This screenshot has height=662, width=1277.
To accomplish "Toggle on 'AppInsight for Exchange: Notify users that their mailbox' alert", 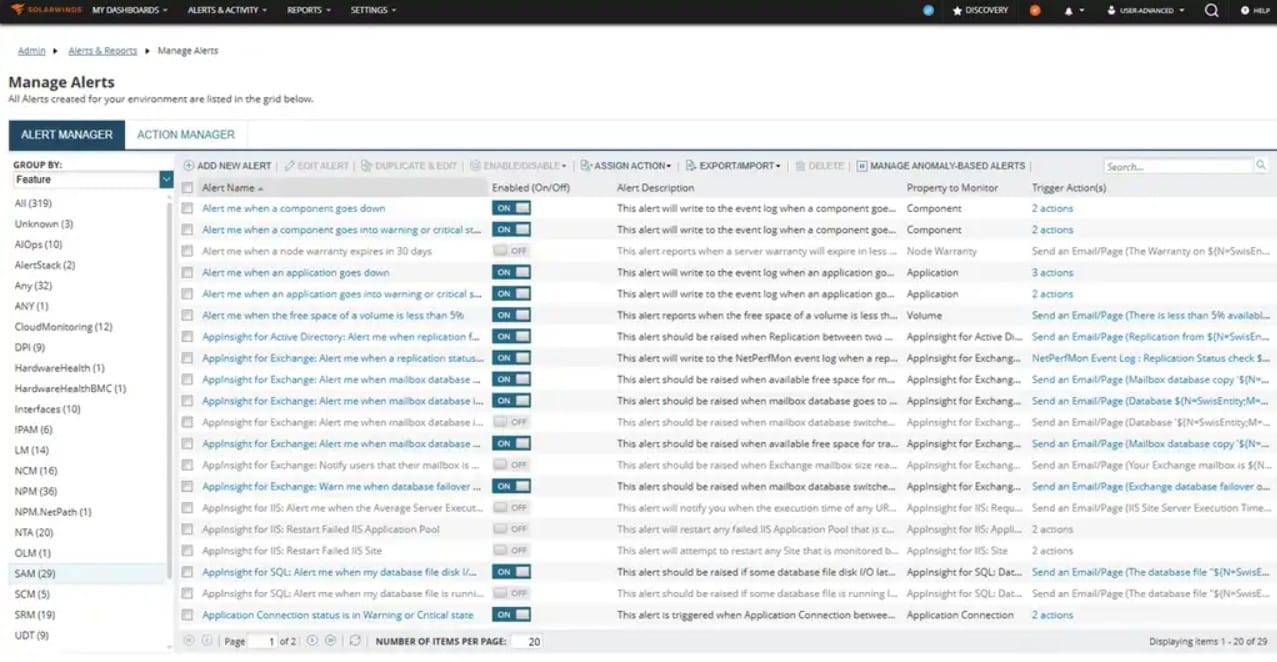I will [x=511, y=465].
